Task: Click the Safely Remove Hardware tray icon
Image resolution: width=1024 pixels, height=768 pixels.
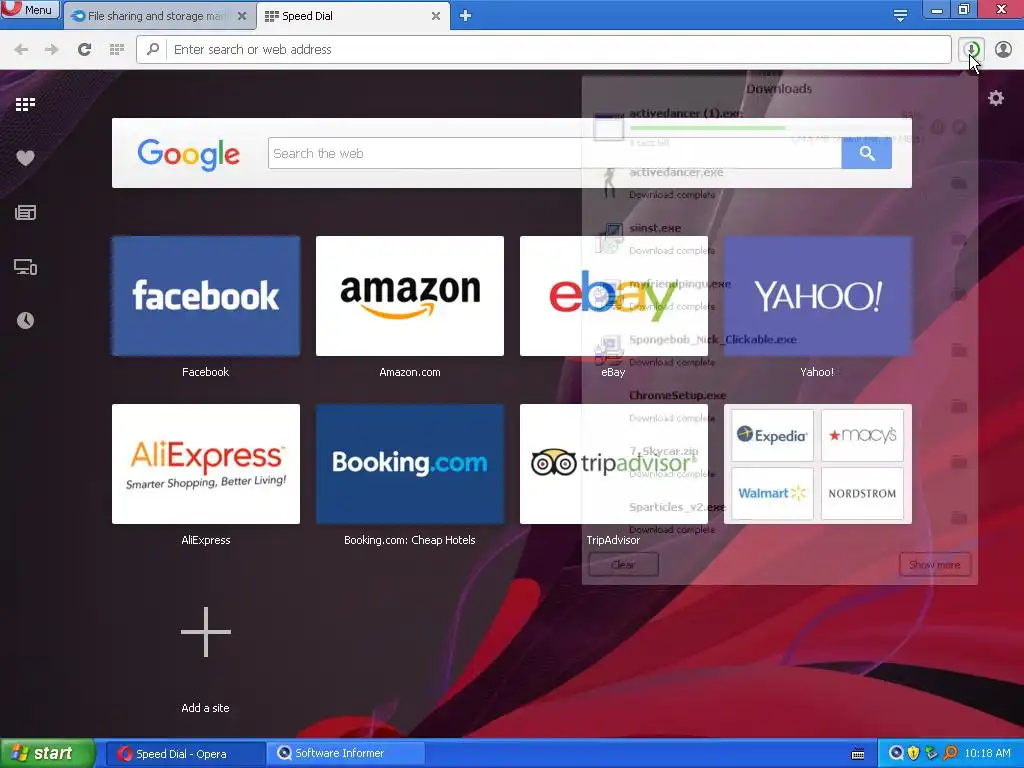Action: [932, 754]
